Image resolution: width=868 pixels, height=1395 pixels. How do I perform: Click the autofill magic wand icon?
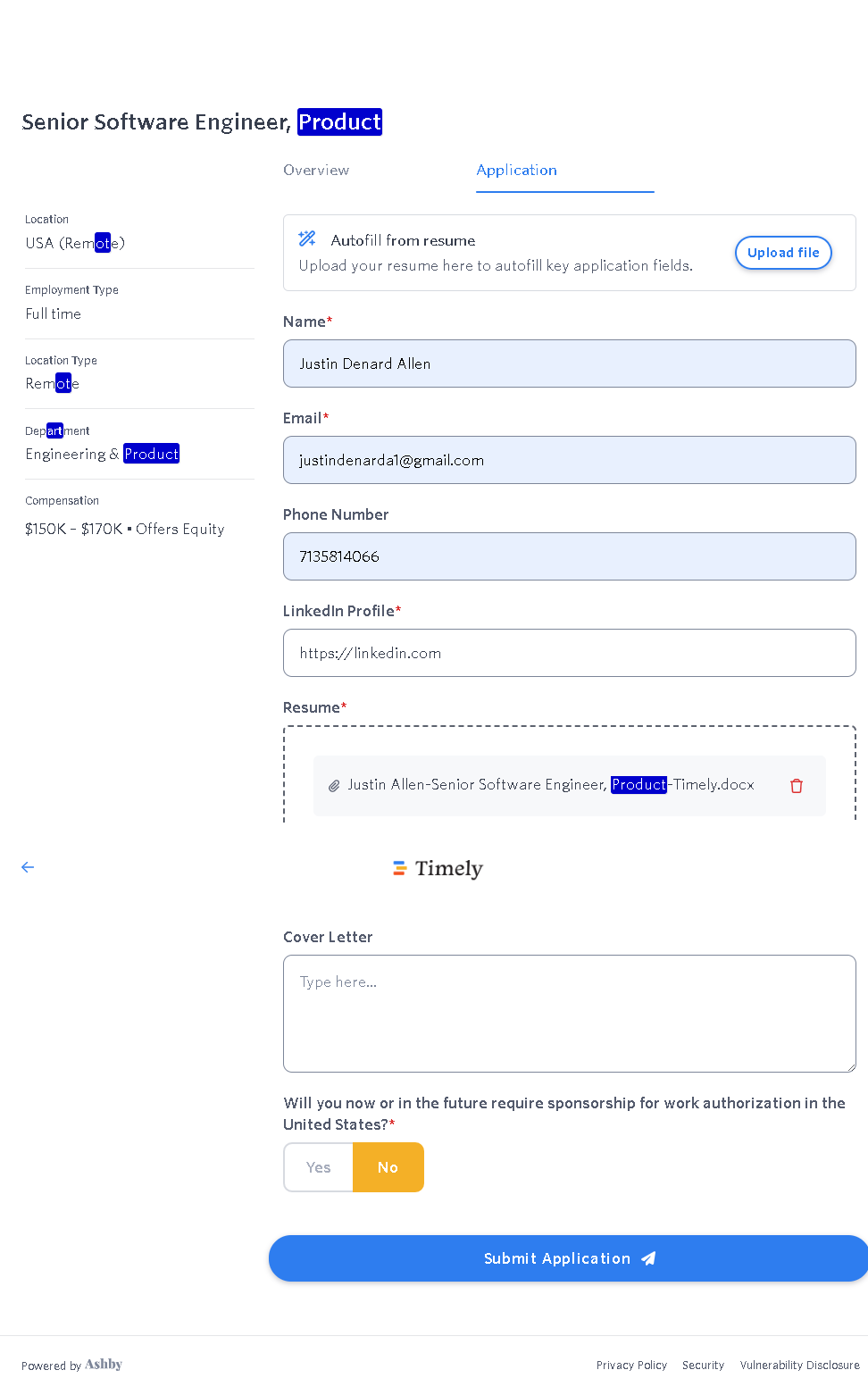(307, 238)
